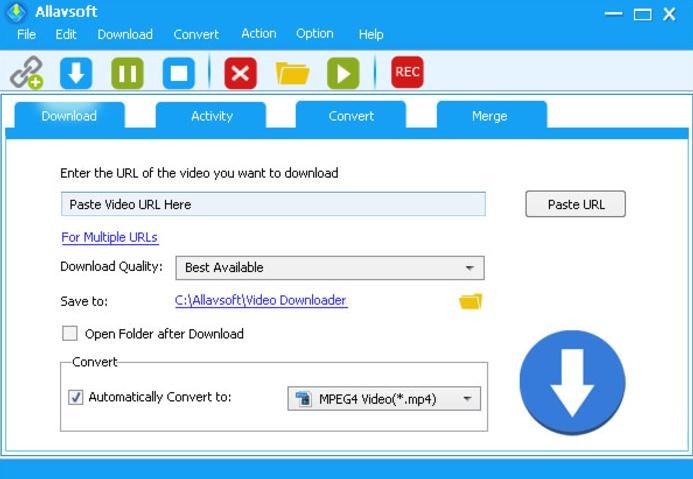Browse save location using yellow folder icon
The height and width of the screenshot is (479, 693).
click(x=470, y=301)
